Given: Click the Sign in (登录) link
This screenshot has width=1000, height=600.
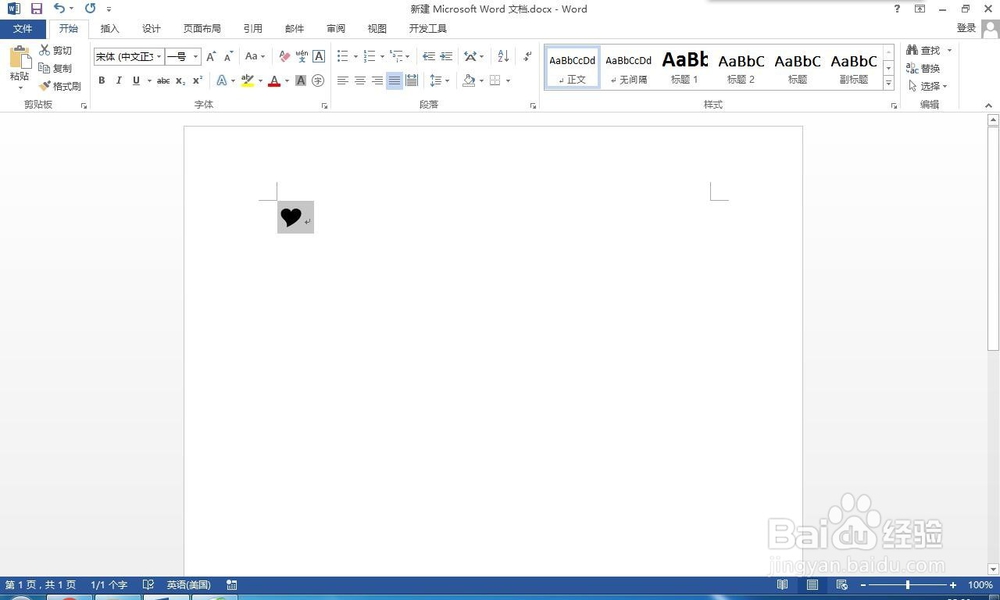Looking at the screenshot, I should [x=966, y=28].
